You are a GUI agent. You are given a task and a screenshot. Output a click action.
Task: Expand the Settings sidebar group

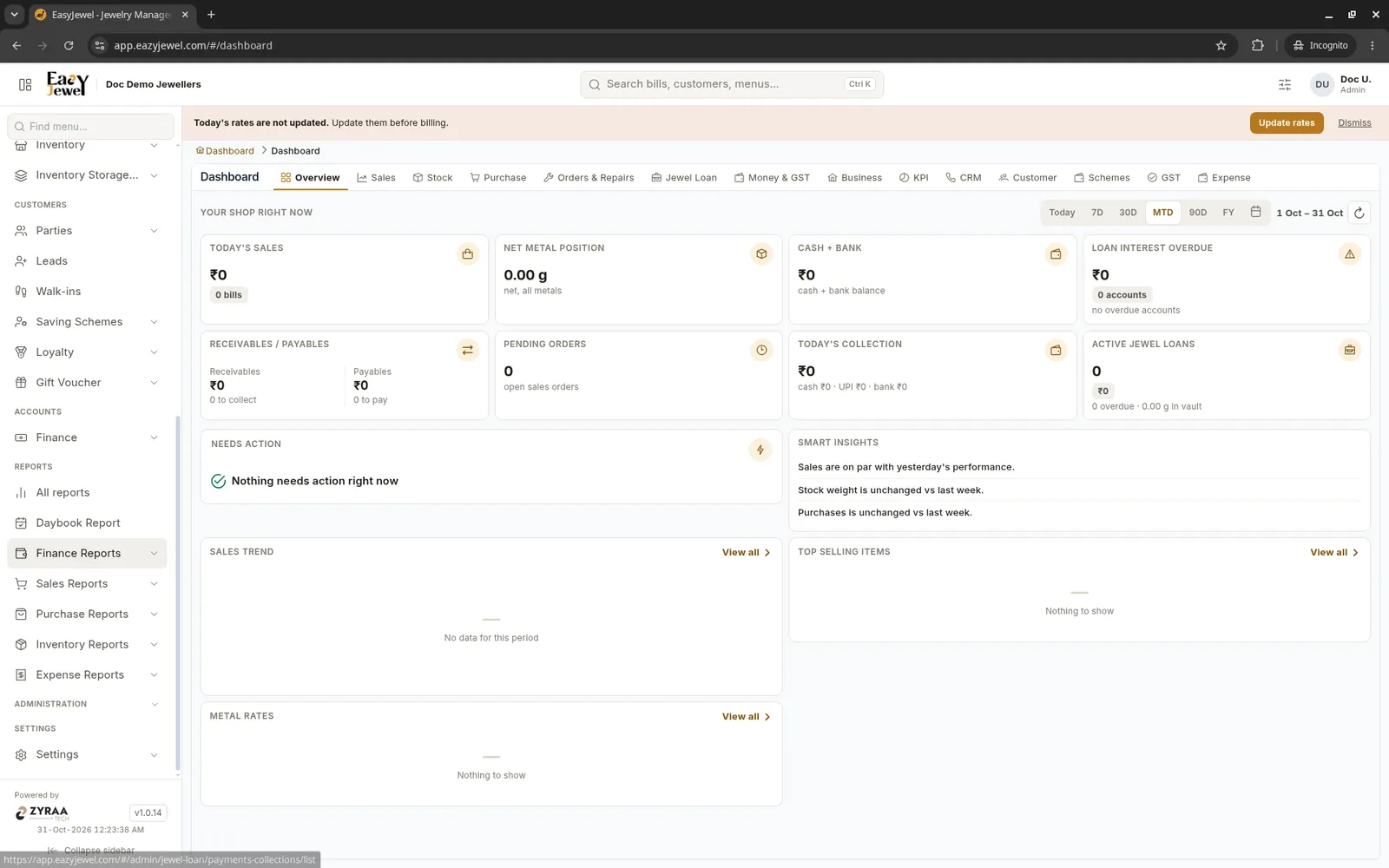(x=87, y=754)
